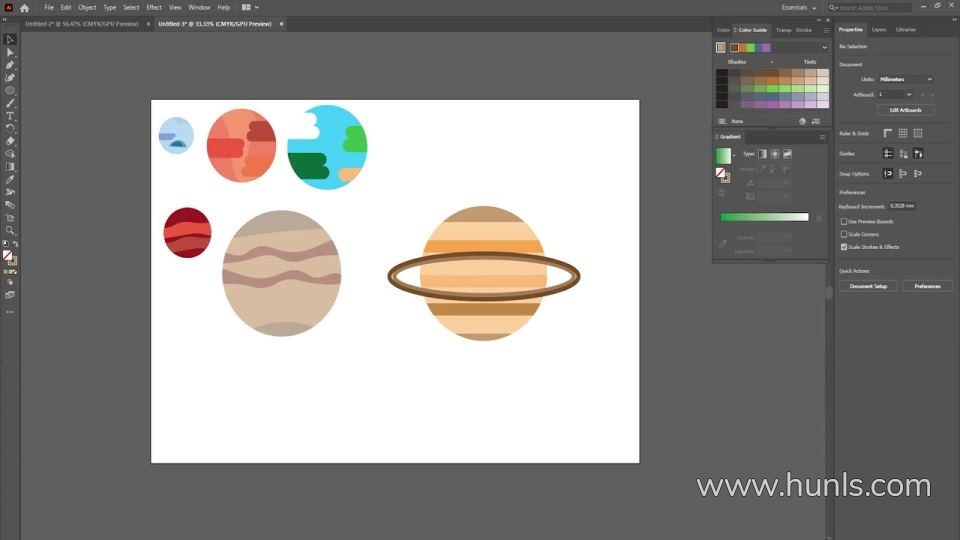Open Color Guide panel options menu
This screenshot has width=960, height=540.
tap(826, 30)
